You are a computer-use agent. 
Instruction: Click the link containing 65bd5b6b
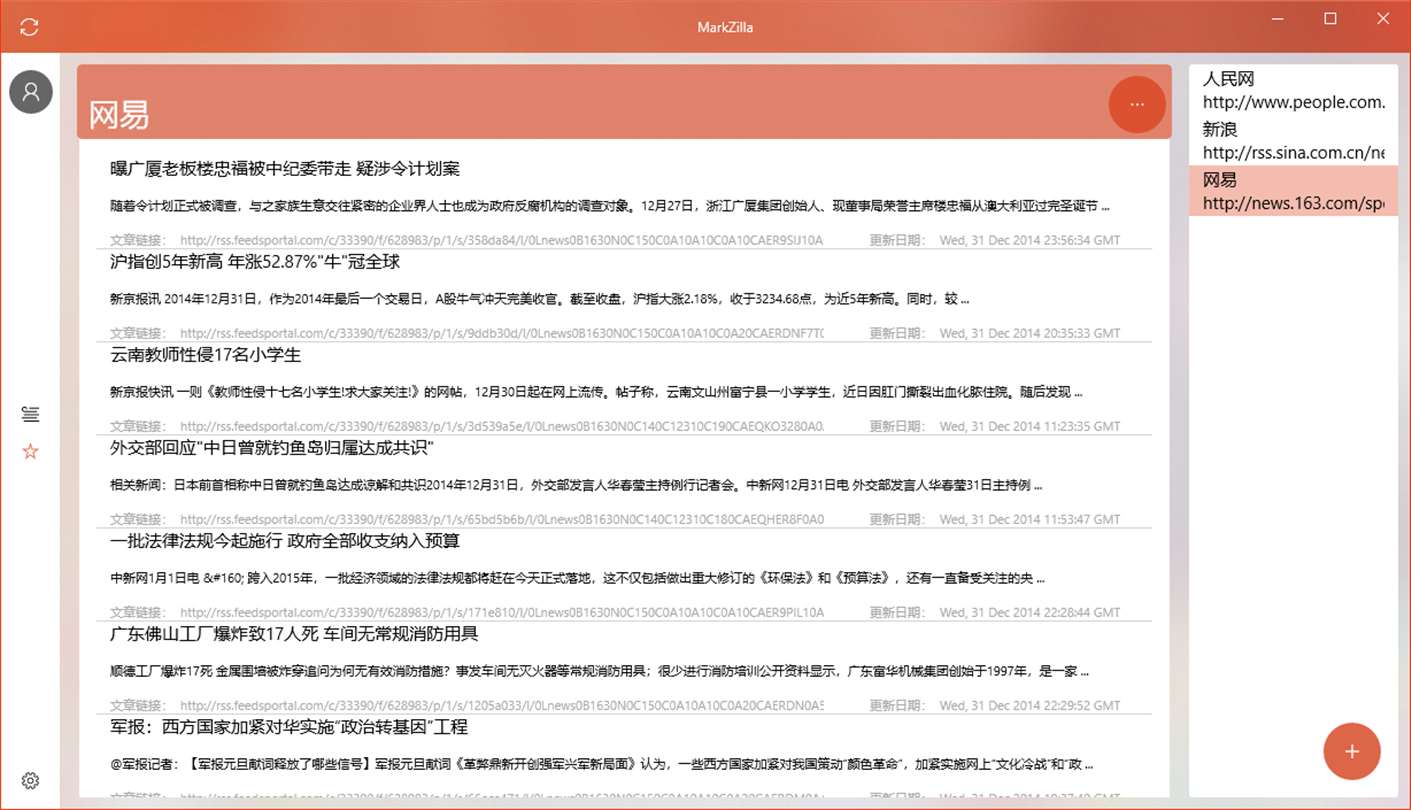(501, 519)
